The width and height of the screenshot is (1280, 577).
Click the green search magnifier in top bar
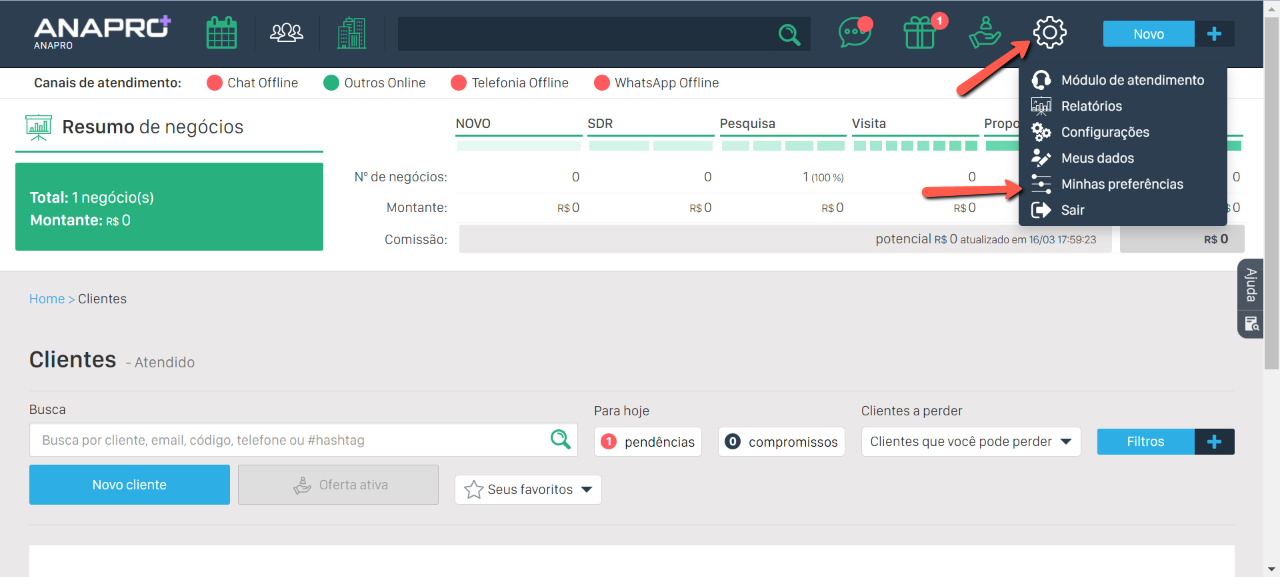click(789, 34)
